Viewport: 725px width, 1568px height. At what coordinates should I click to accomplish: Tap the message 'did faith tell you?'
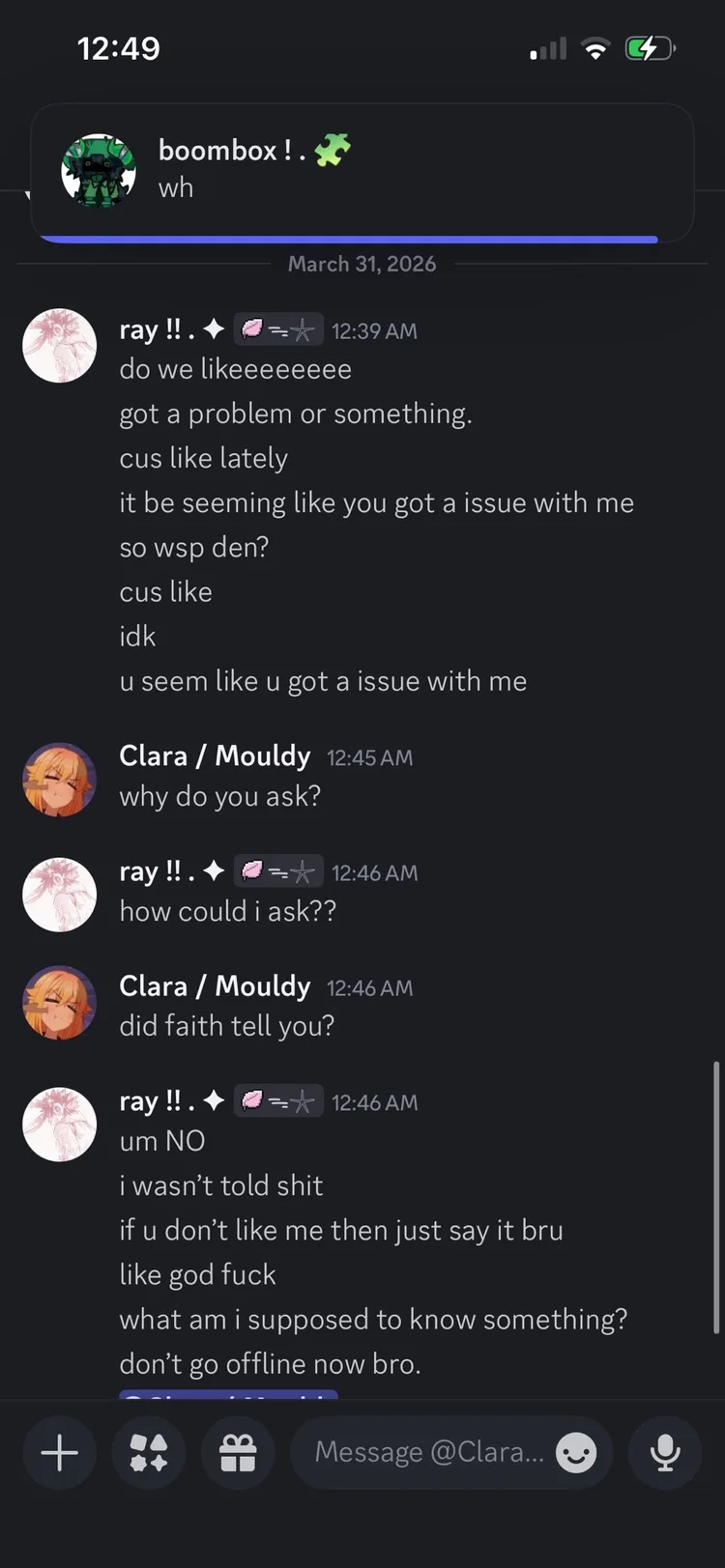(x=227, y=1025)
